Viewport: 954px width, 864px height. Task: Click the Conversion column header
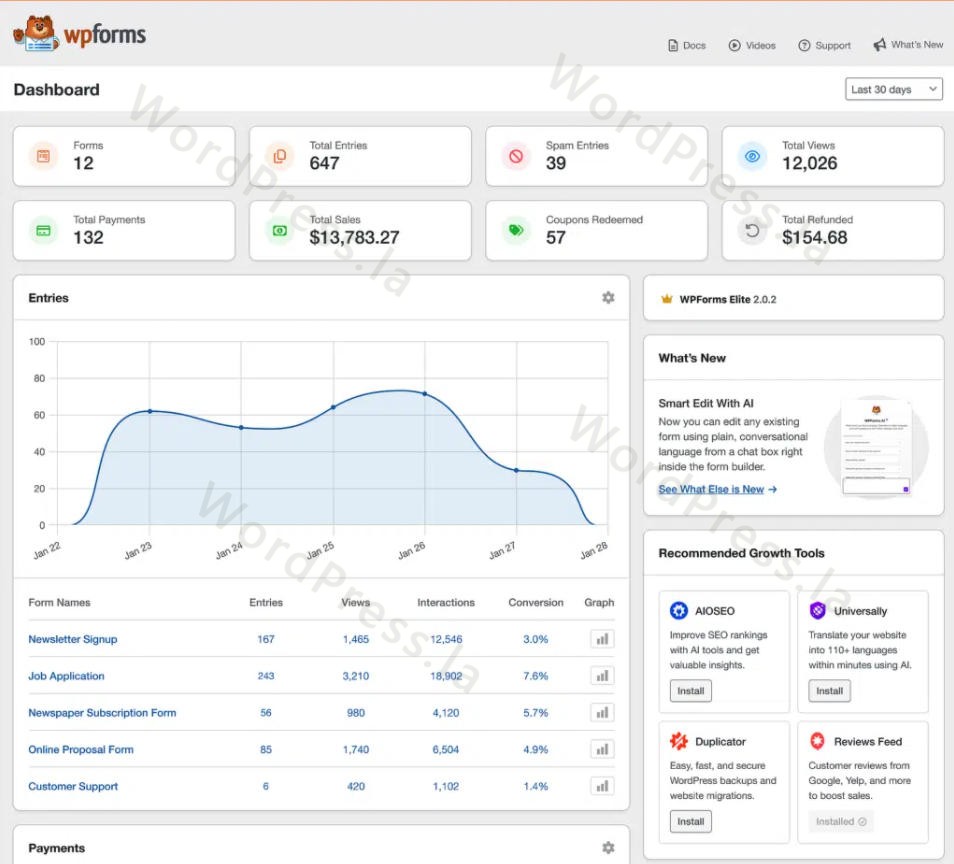(x=536, y=602)
